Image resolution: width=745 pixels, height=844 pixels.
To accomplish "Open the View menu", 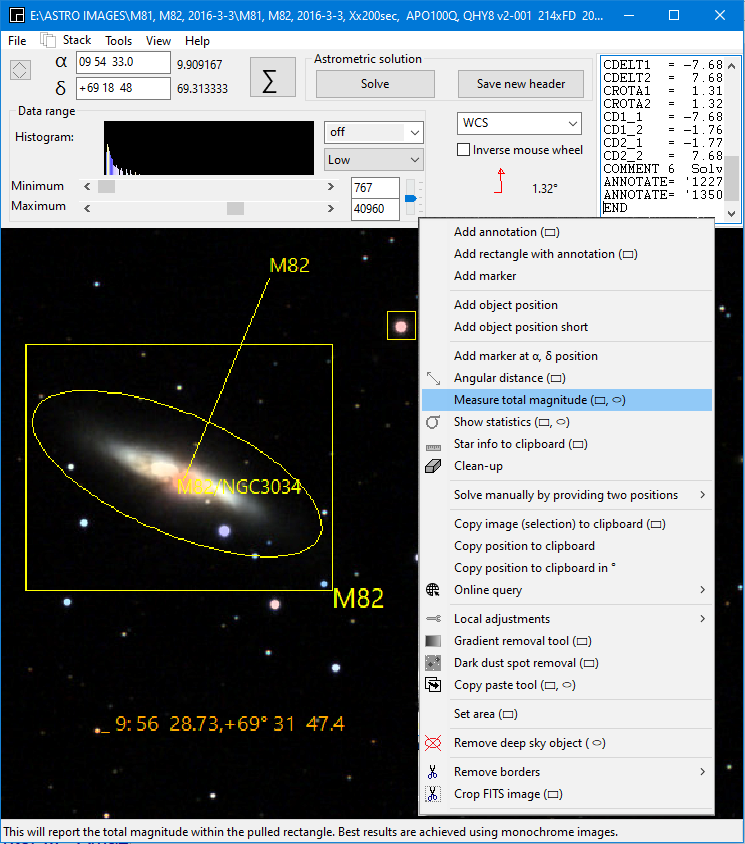I will pos(158,40).
